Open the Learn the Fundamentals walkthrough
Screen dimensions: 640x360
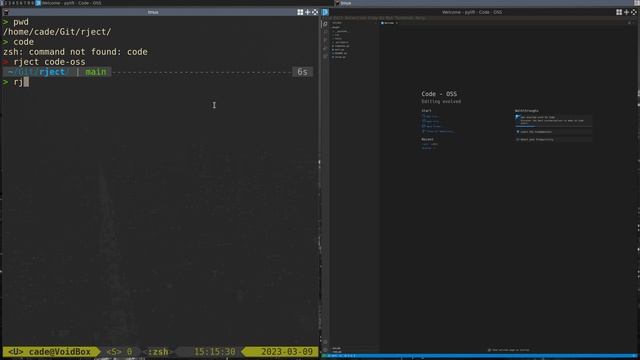click(553, 132)
